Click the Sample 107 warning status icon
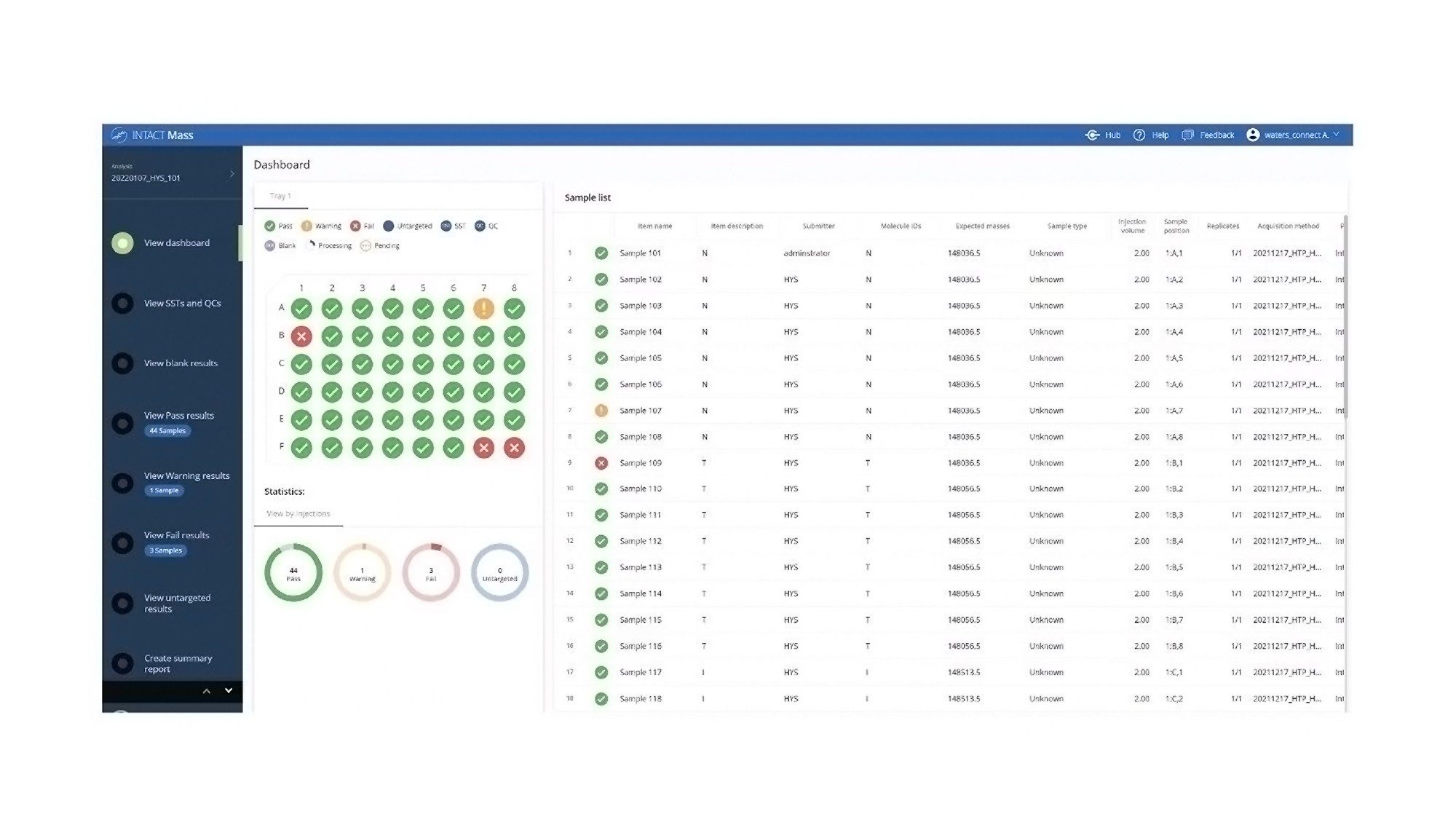This screenshot has height=838, width=1456. (601, 411)
